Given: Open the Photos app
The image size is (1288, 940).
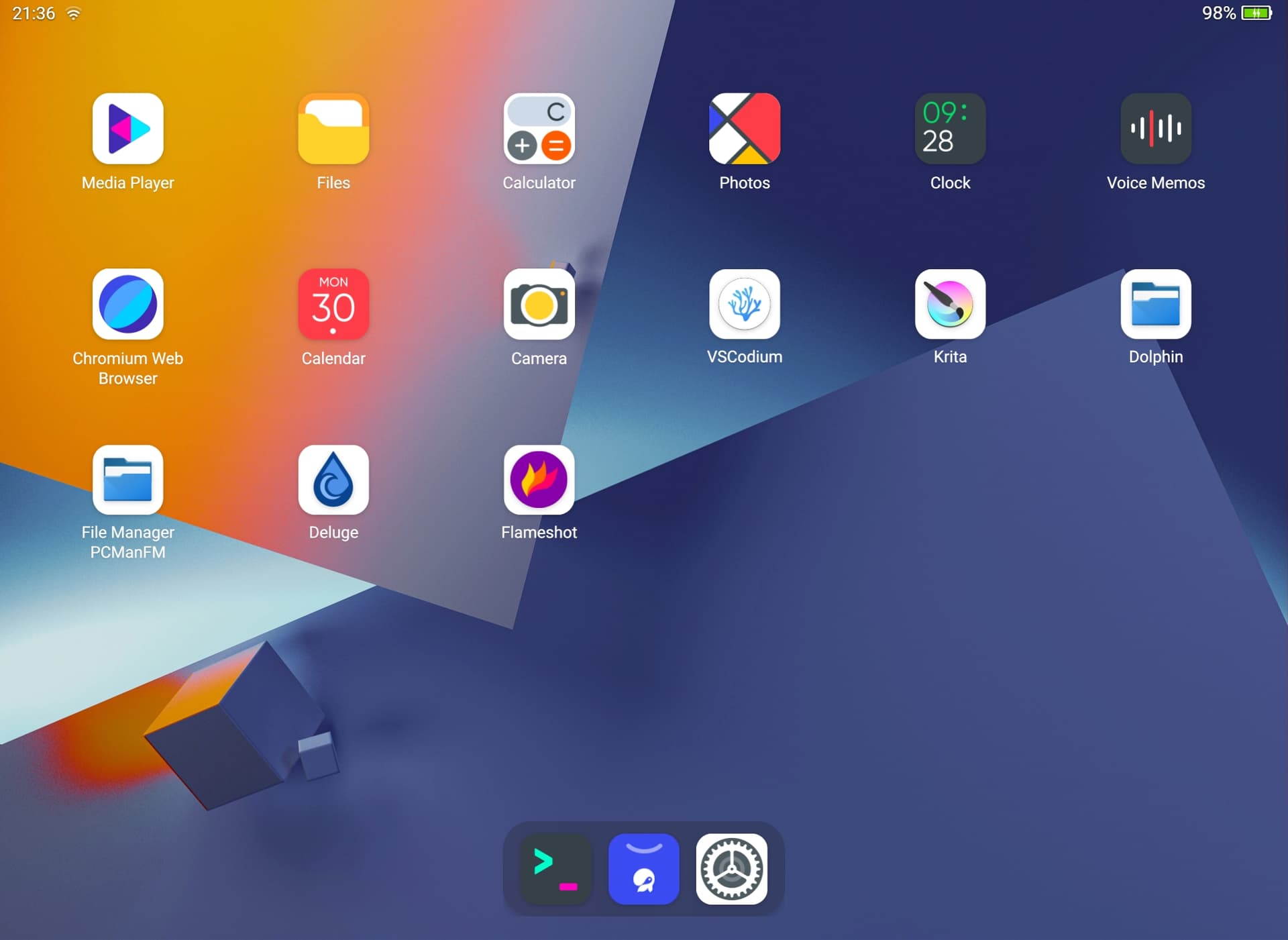Looking at the screenshot, I should (745, 128).
